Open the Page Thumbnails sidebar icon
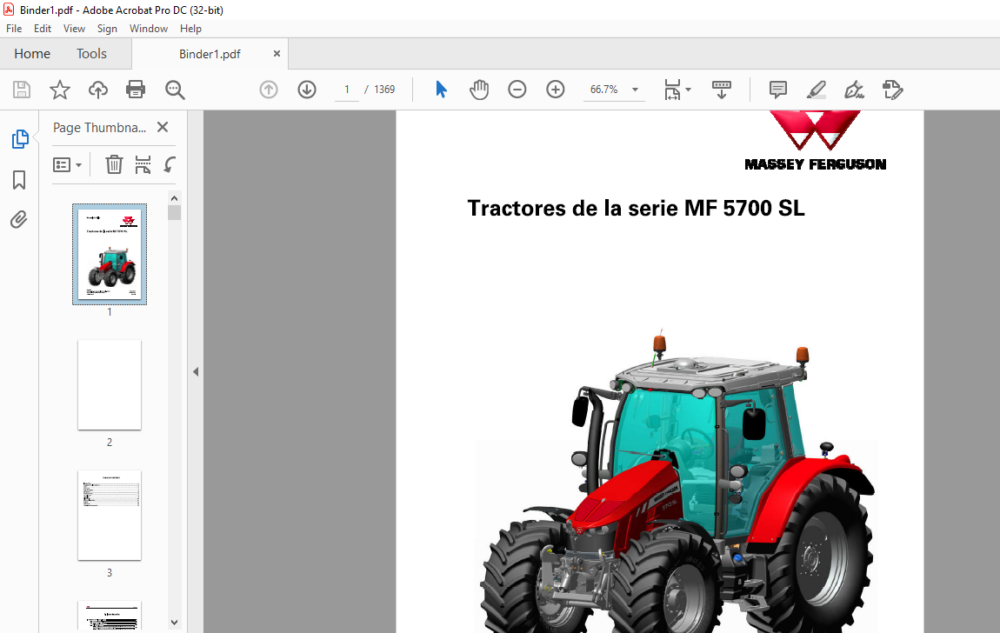1000x633 pixels. (x=20, y=139)
